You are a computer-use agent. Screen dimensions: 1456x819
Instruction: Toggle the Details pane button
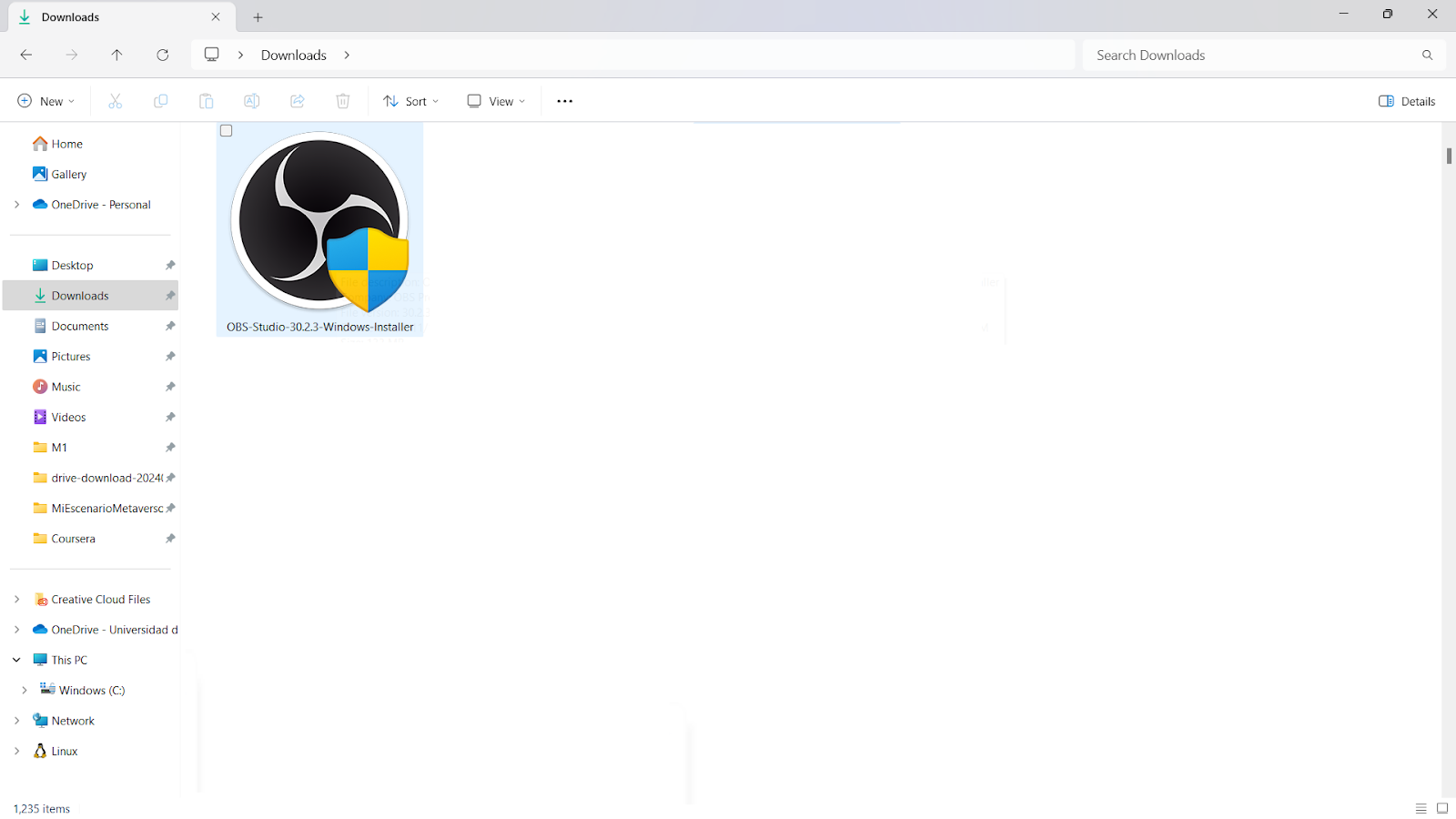1407,101
